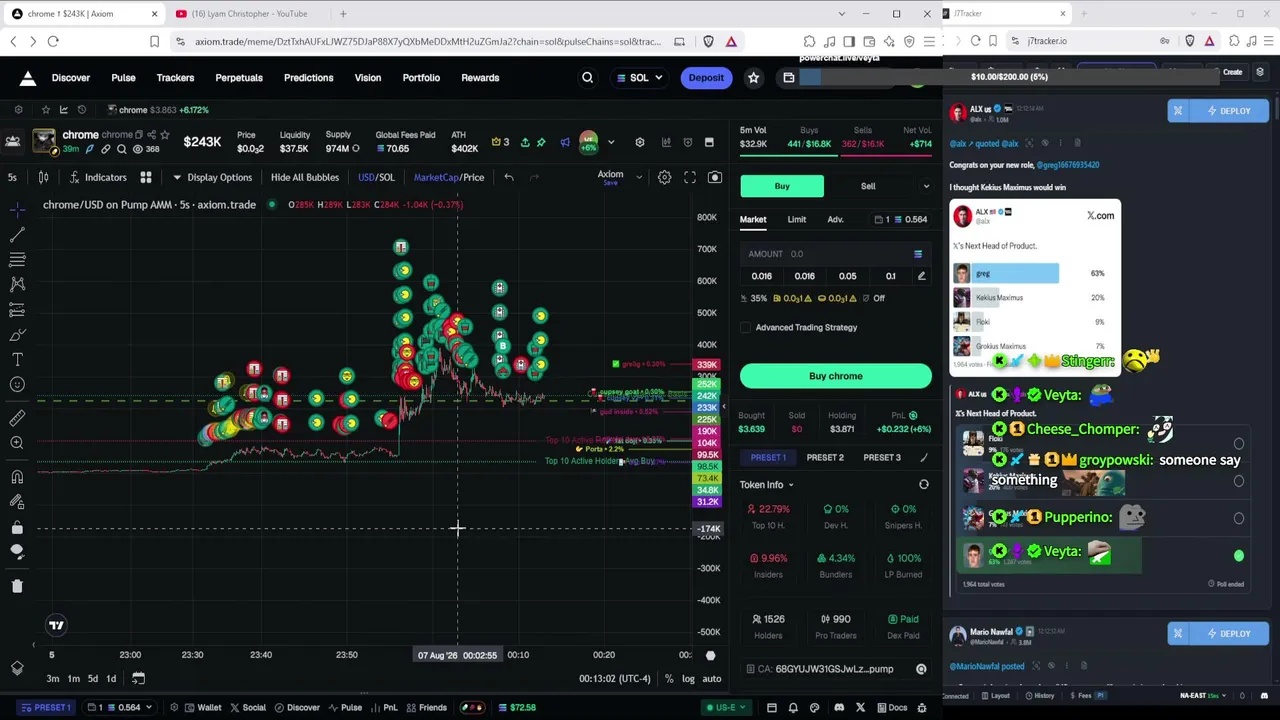Reload the Axiom browser page

tap(53, 41)
